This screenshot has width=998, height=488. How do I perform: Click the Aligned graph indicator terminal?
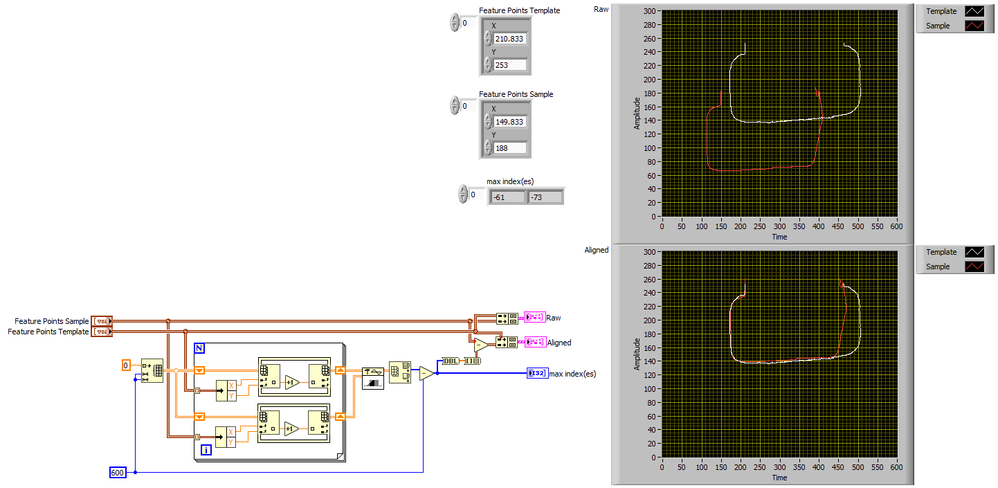534,342
